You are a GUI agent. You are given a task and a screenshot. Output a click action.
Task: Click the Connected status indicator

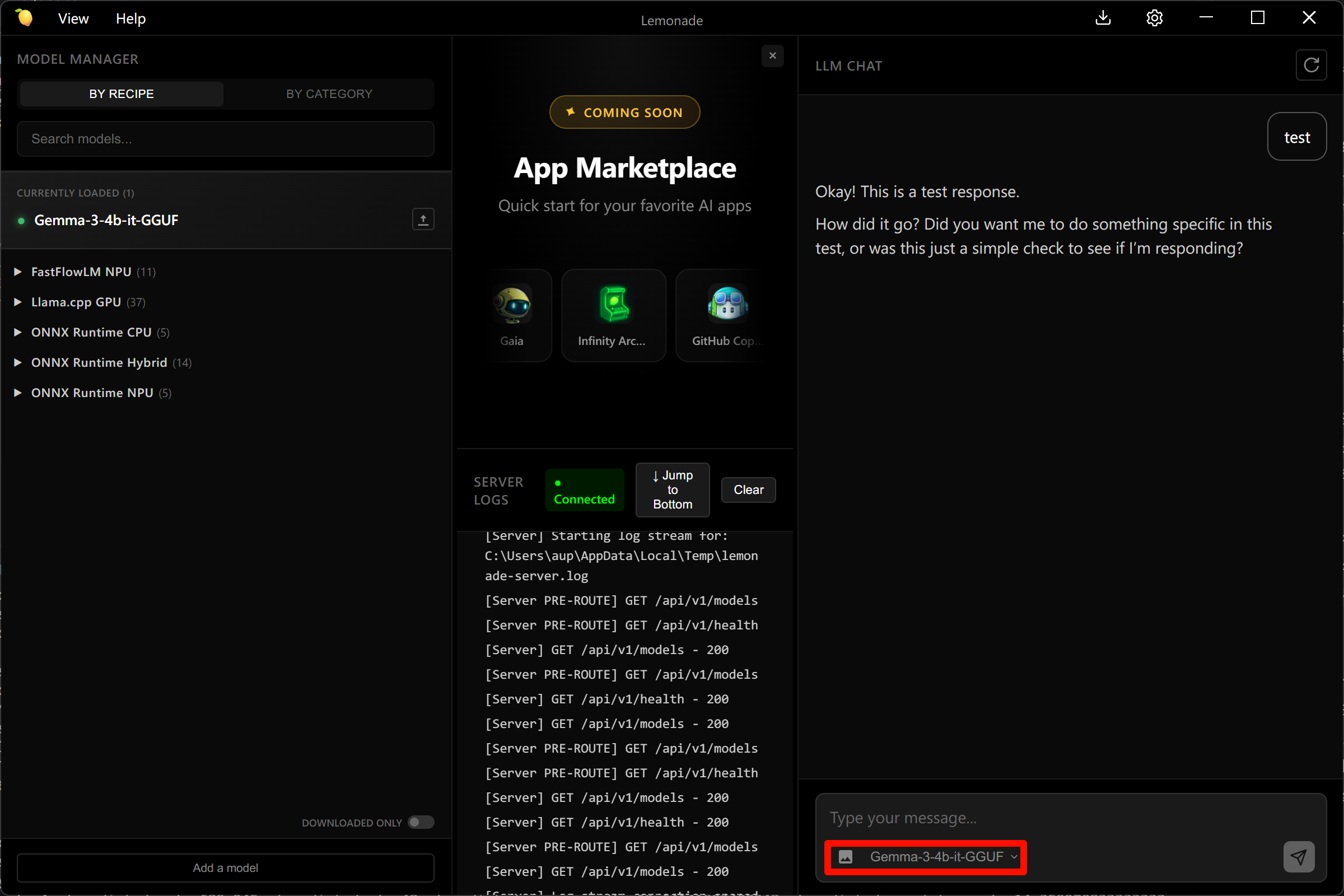tap(585, 491)
